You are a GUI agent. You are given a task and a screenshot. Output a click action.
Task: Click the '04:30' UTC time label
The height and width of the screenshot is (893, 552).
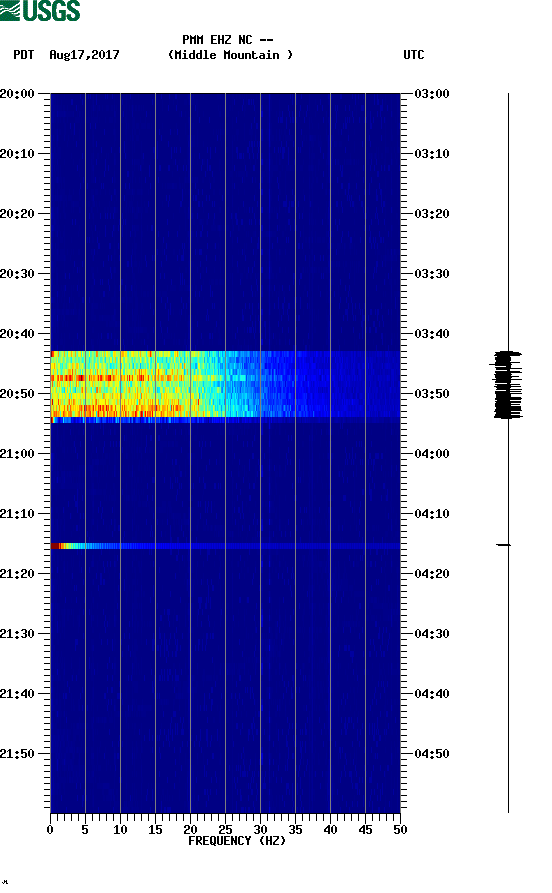click(x=432, y=634)
